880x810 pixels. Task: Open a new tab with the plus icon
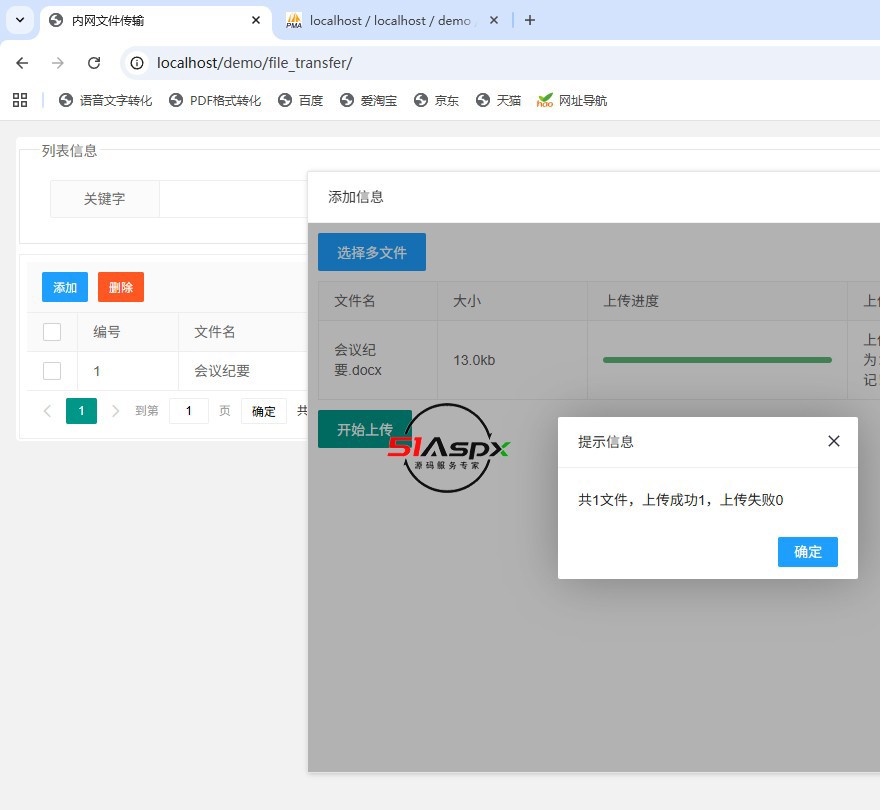(x=531, y=20)
